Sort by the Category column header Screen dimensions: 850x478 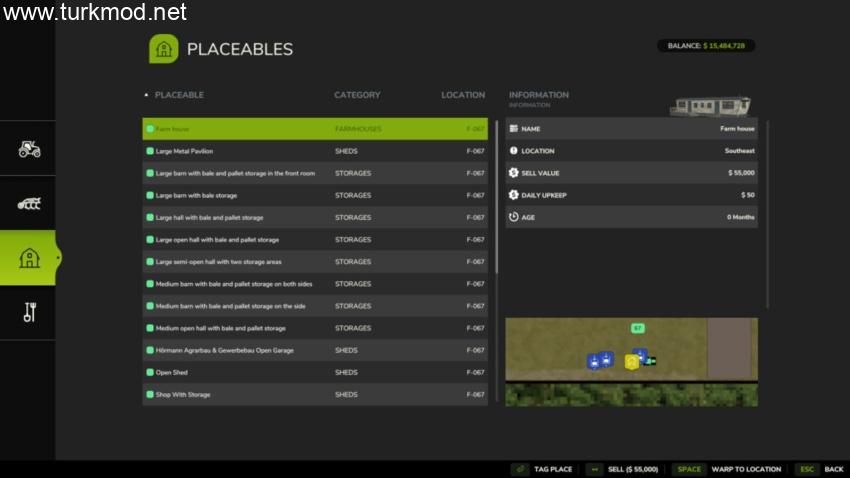click(x=357, y=95)
